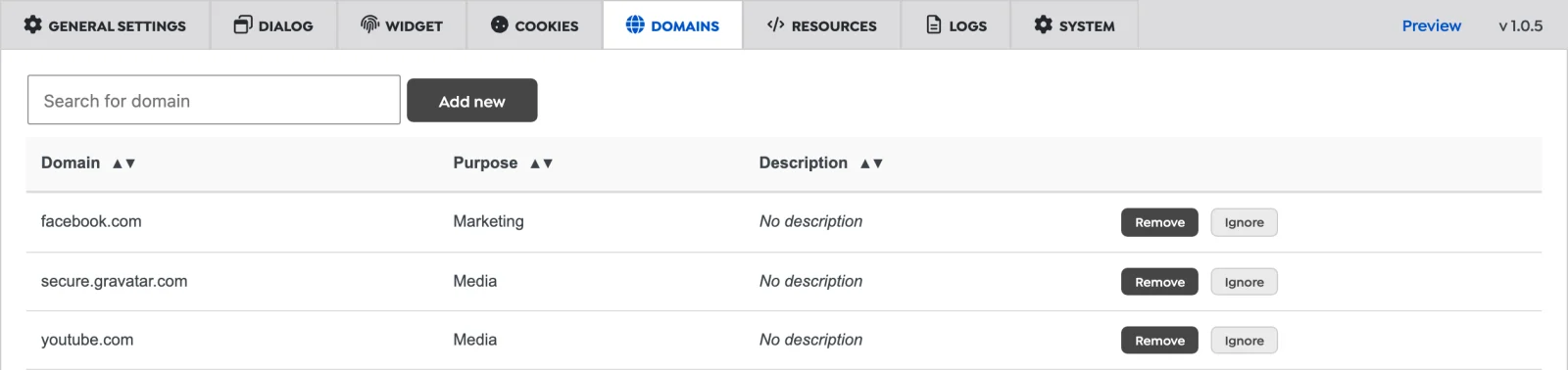Switch to the Logs tab
The image size is (1568, 370).
[x=955, y=25]
